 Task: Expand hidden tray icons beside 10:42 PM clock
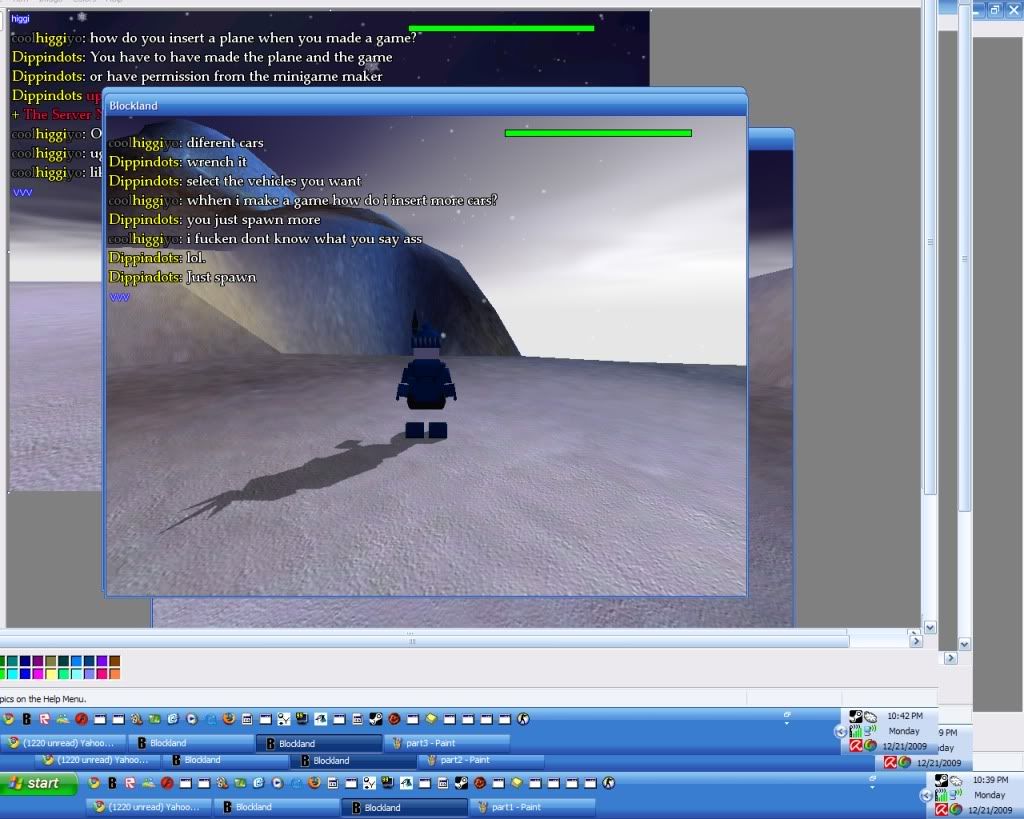[x=841, y=731]
